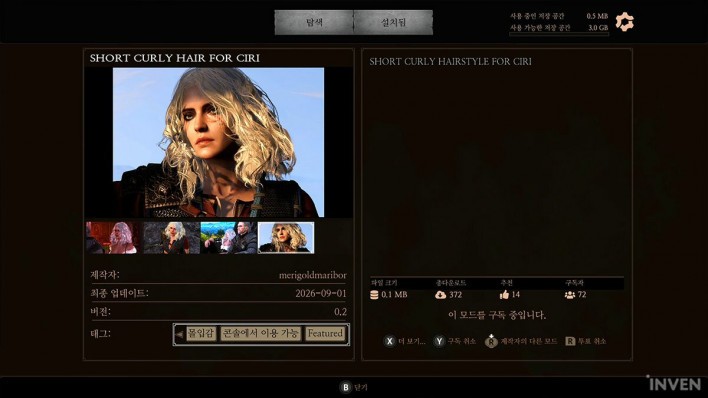Click the title SHORT CURLY HAIR FOR CIRI
Viewport: 708px width, 398px height.
point(175,58)
